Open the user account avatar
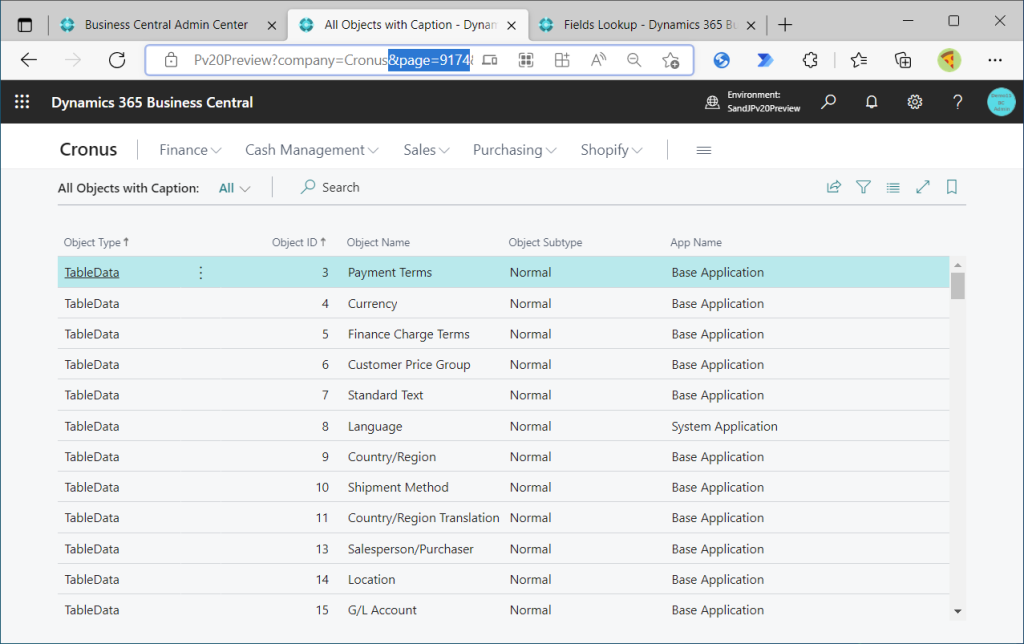The image size is (1024, 644). (1001, 102)
